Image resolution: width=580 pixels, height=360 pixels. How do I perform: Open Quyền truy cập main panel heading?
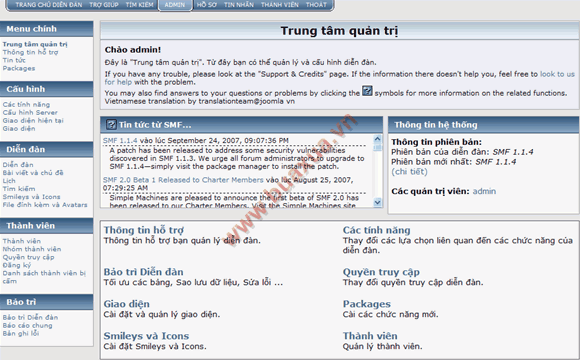point(381,272)
